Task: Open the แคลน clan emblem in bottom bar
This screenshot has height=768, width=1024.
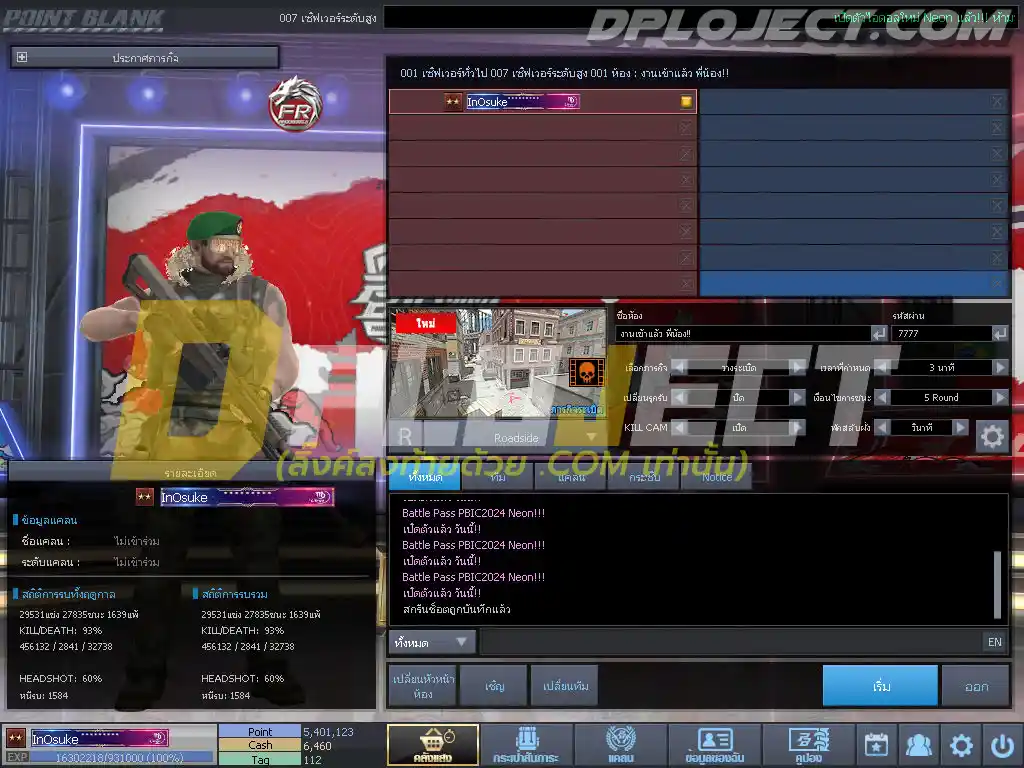Action: [x=620, y=744]
